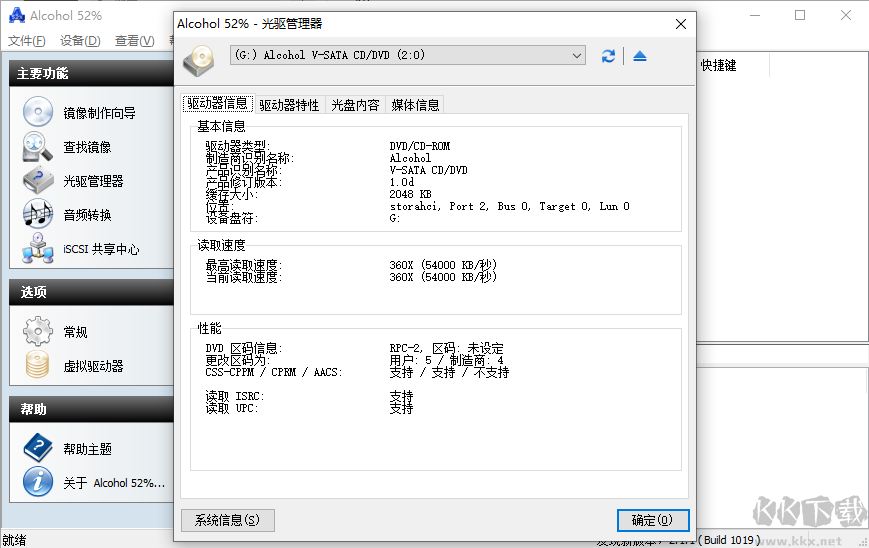Expand the G: drive selection dropdown
This screenshot has width=869, height=548.
point(577,56)
